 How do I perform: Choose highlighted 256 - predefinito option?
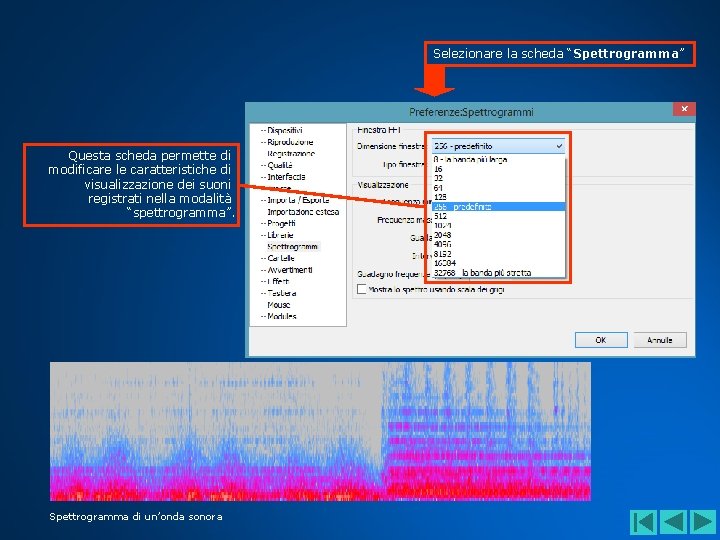(x=498, y=207)
